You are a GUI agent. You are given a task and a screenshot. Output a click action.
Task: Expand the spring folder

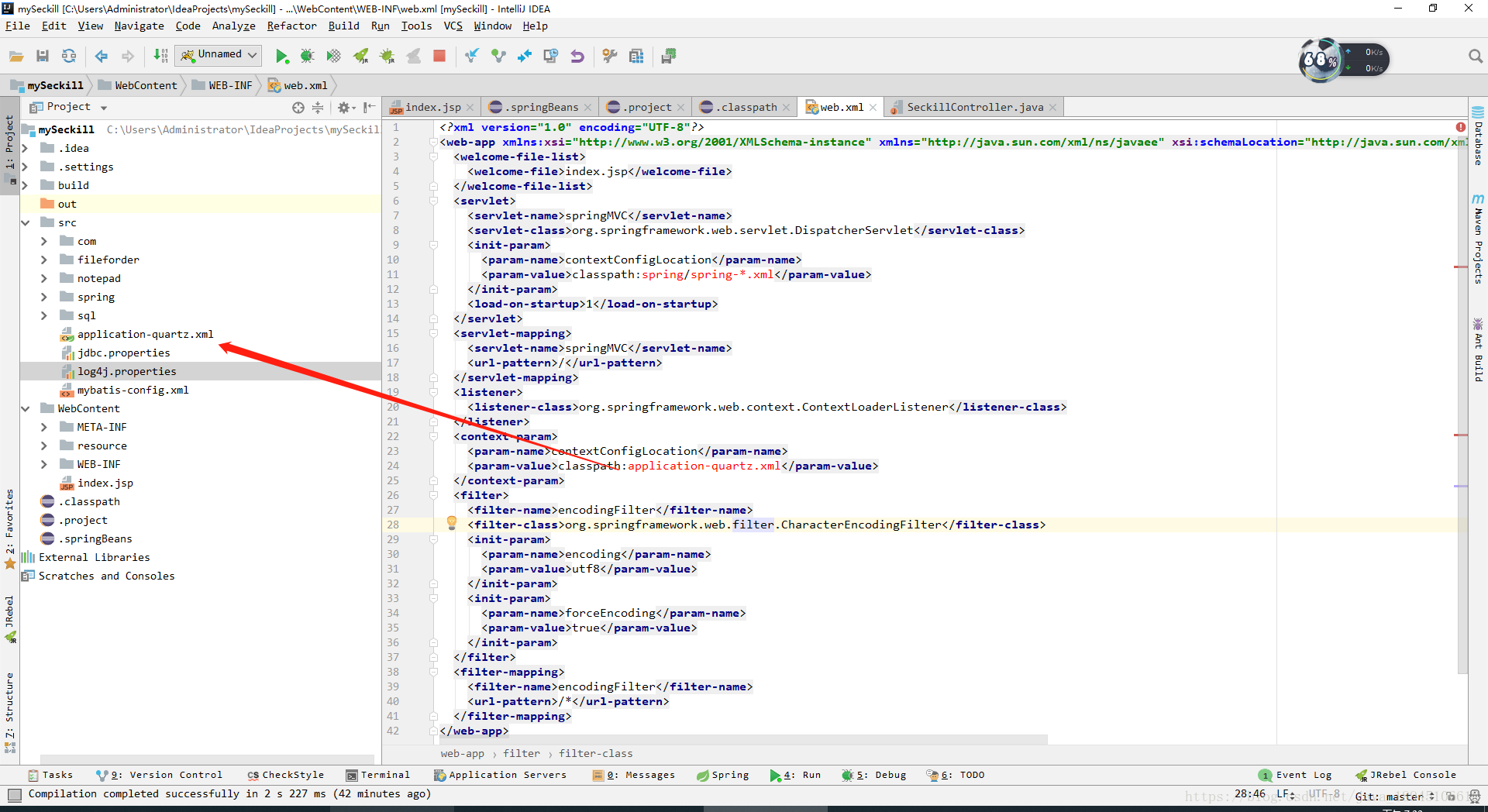coord(44,297)
